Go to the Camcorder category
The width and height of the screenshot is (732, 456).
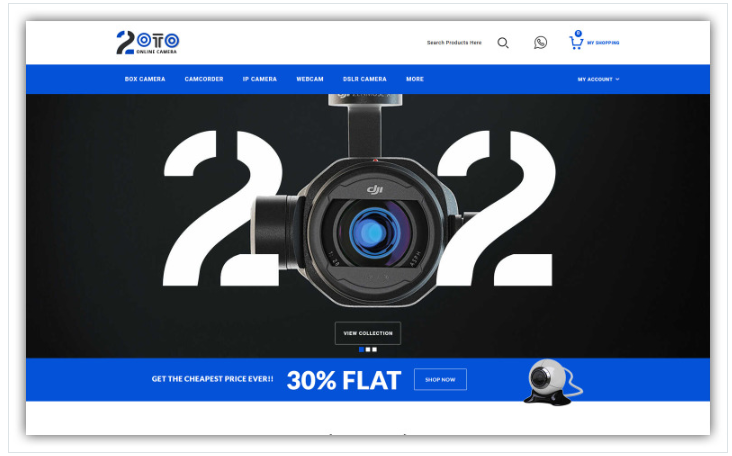point(204,79)
